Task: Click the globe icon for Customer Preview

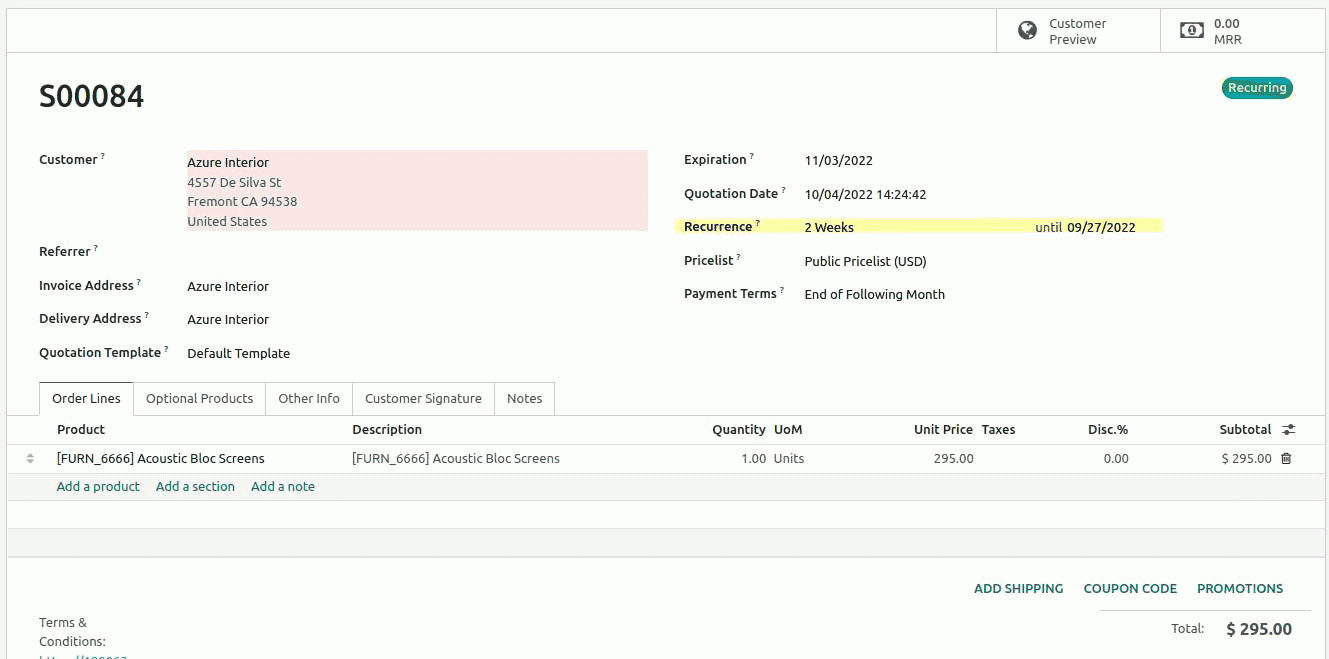Action: click(x=1027, y=31)
